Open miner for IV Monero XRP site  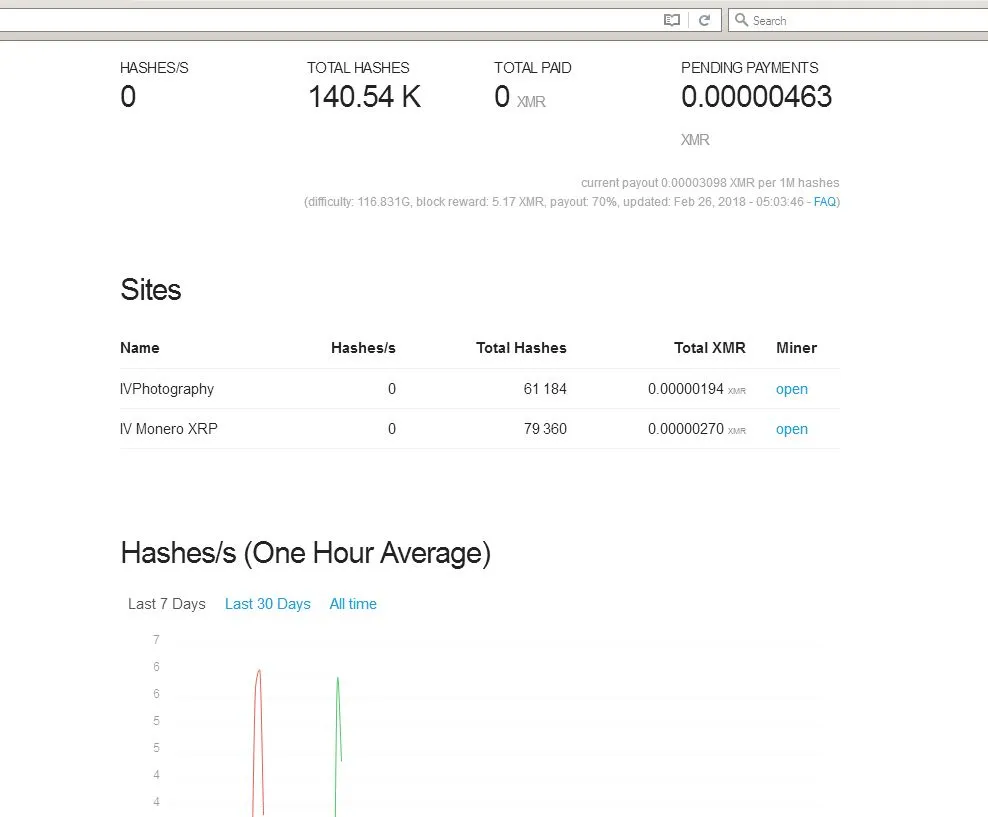[x=791, y=429]
